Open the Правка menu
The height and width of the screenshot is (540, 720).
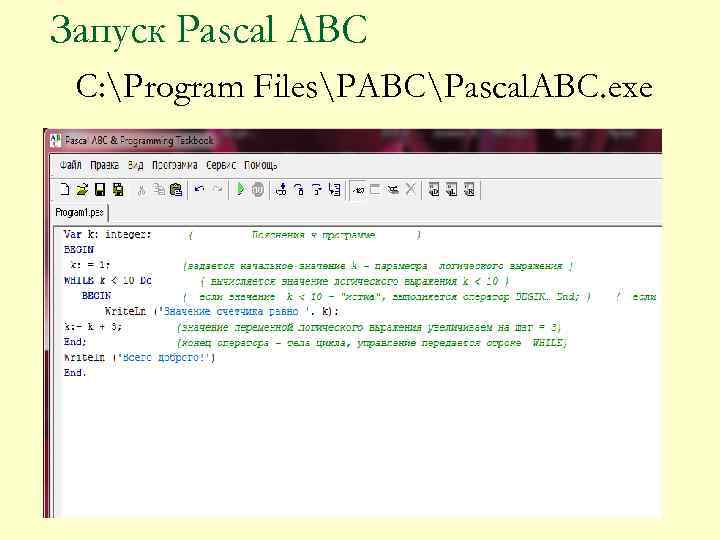coord(104,165)
